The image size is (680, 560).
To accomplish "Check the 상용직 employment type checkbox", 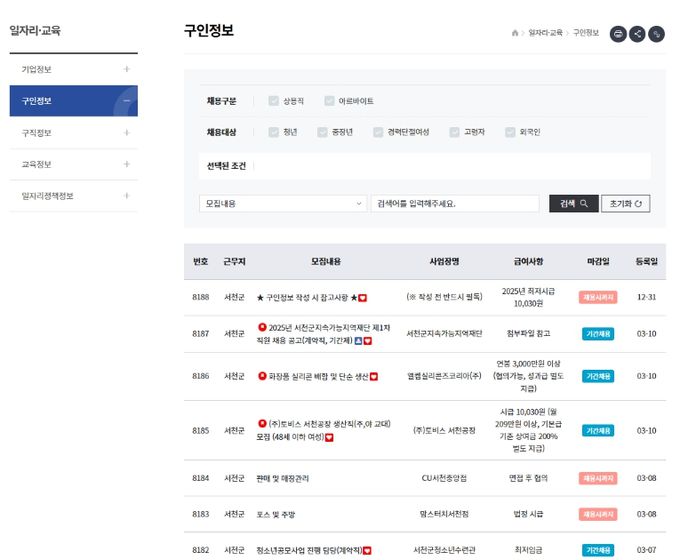I will (274, 101).
